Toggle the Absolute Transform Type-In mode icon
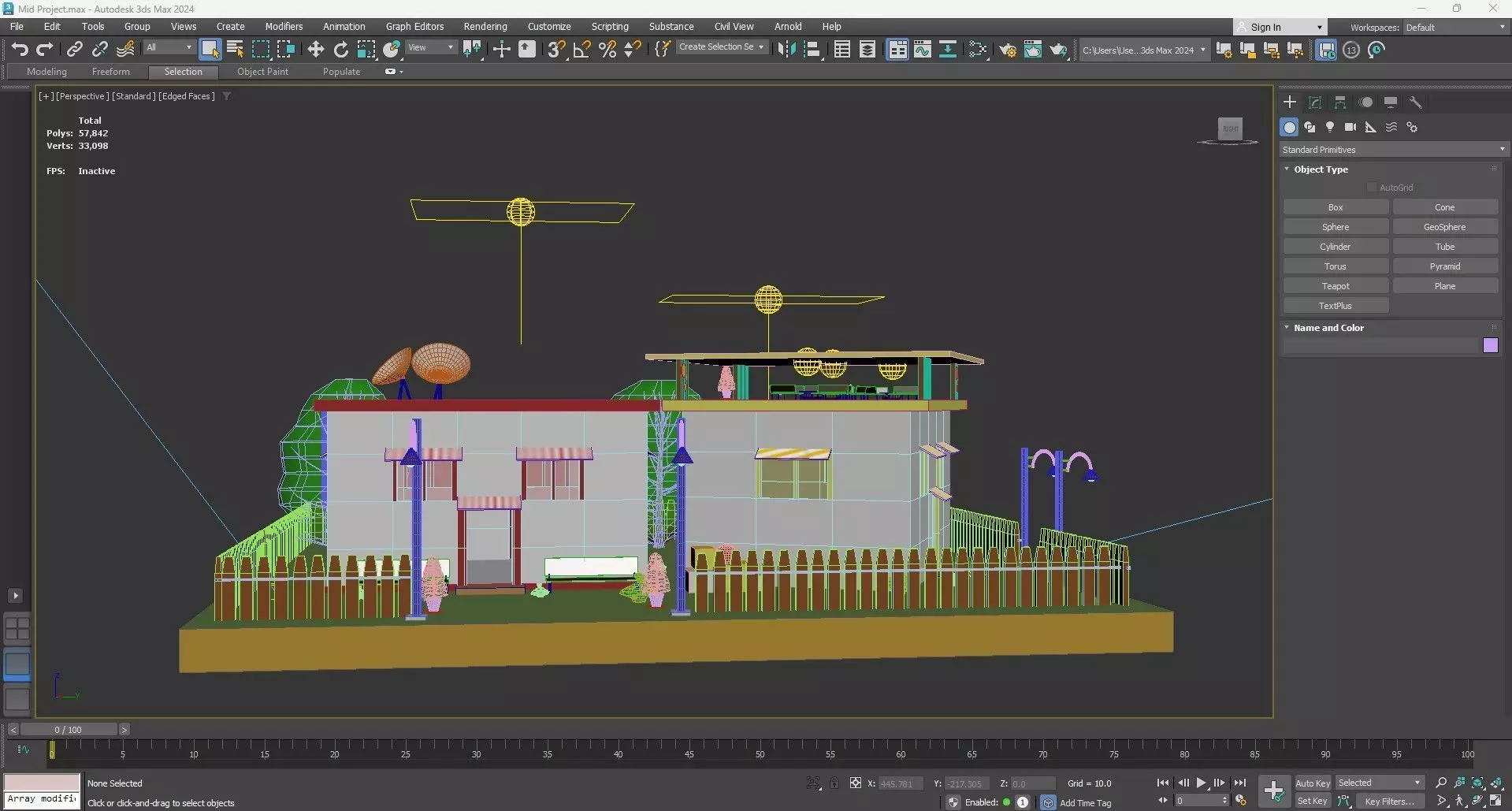The width and height of the screenshot is (1512, 811). click(x=855, y=783)
